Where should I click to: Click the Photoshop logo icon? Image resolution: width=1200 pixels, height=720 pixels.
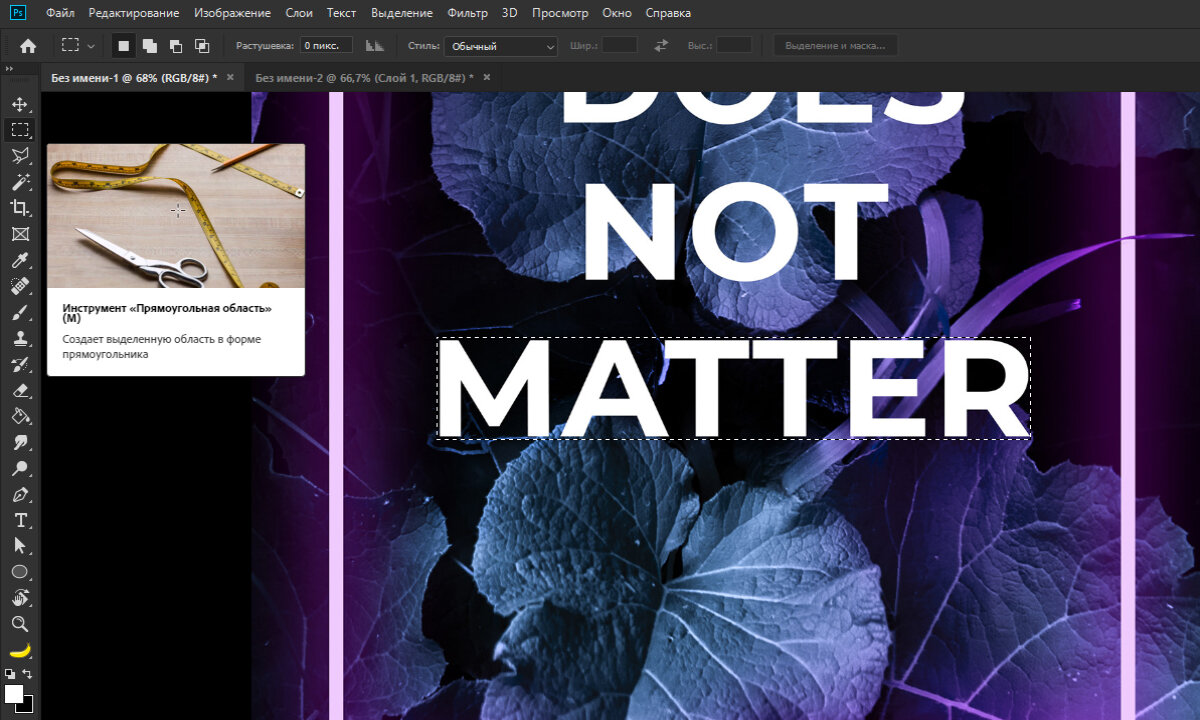[x=17, y=13]
